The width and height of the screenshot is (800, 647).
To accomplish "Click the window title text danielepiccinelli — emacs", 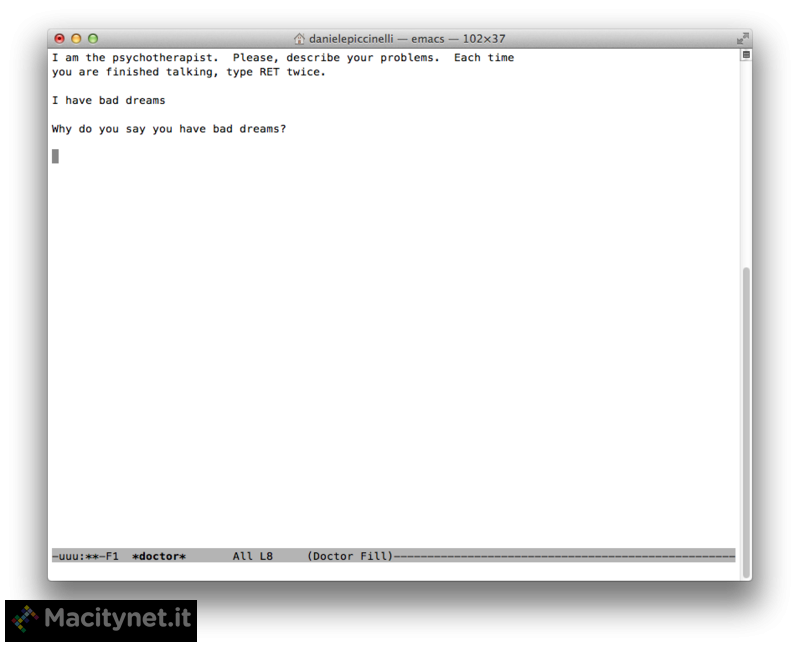I will click(x=377, y=39).
